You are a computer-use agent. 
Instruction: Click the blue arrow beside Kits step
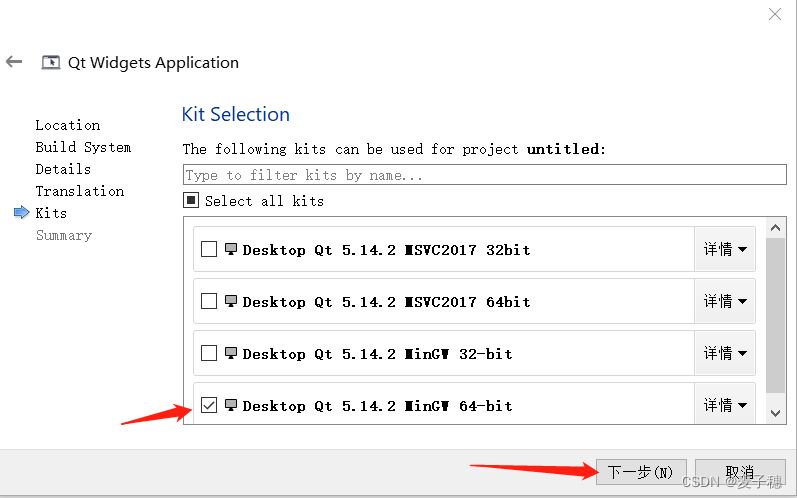click(21, 212)
